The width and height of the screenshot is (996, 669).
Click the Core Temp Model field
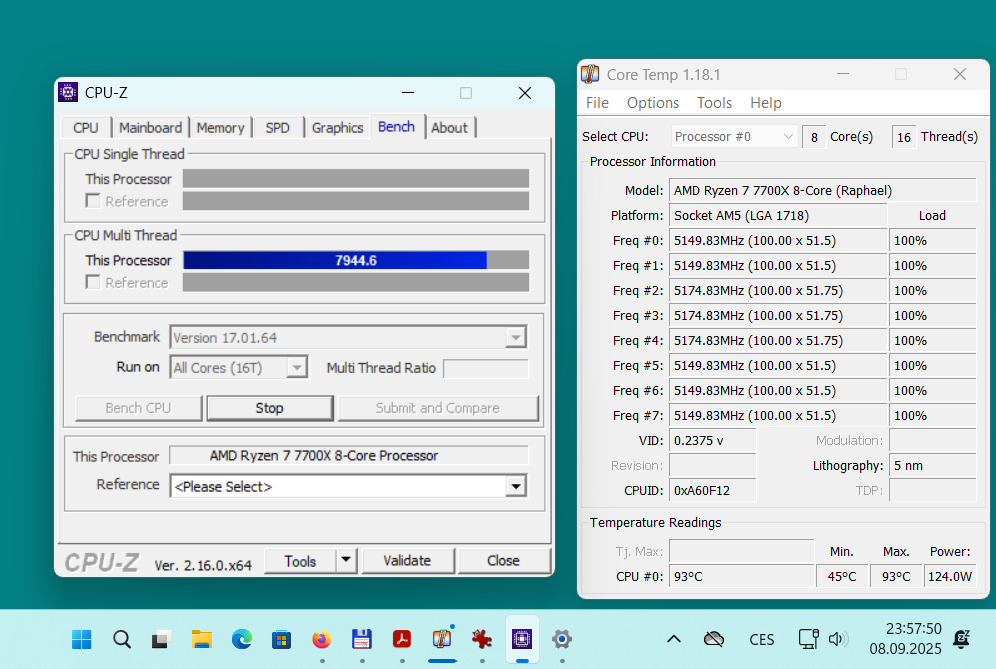coord(822,191)
